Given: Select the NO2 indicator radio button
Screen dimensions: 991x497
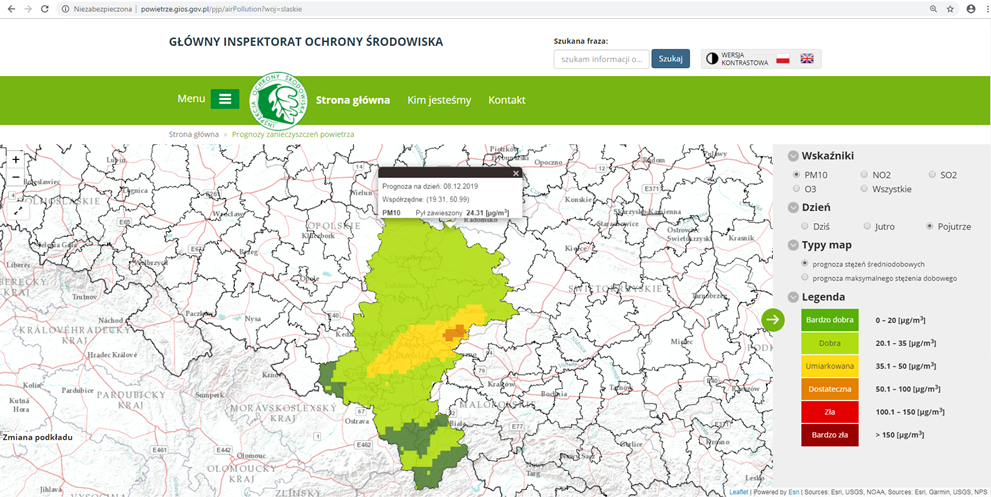Looking at the screenshot, I should [865, 175].
